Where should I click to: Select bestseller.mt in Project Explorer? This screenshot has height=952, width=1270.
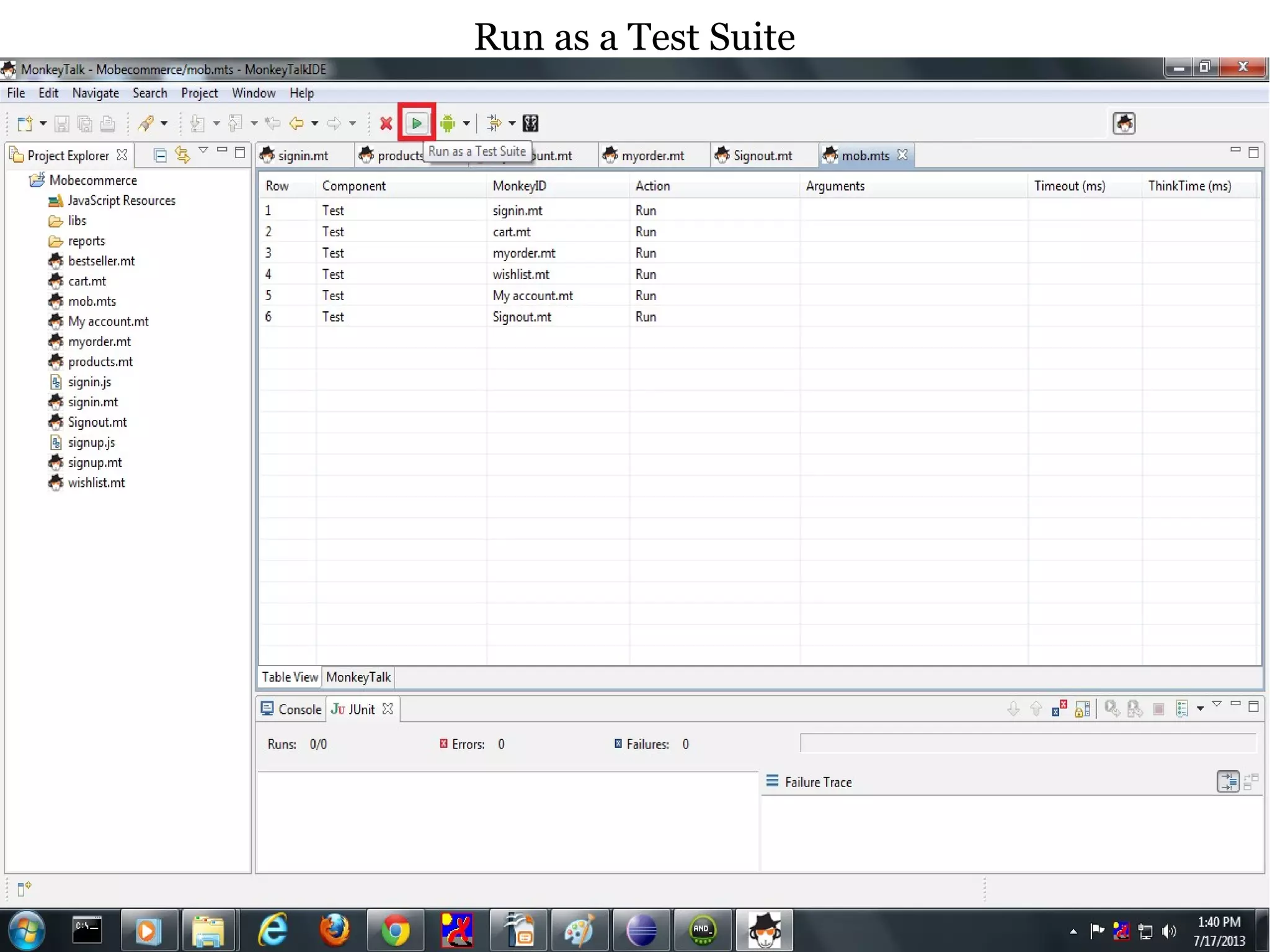(101, 261)
